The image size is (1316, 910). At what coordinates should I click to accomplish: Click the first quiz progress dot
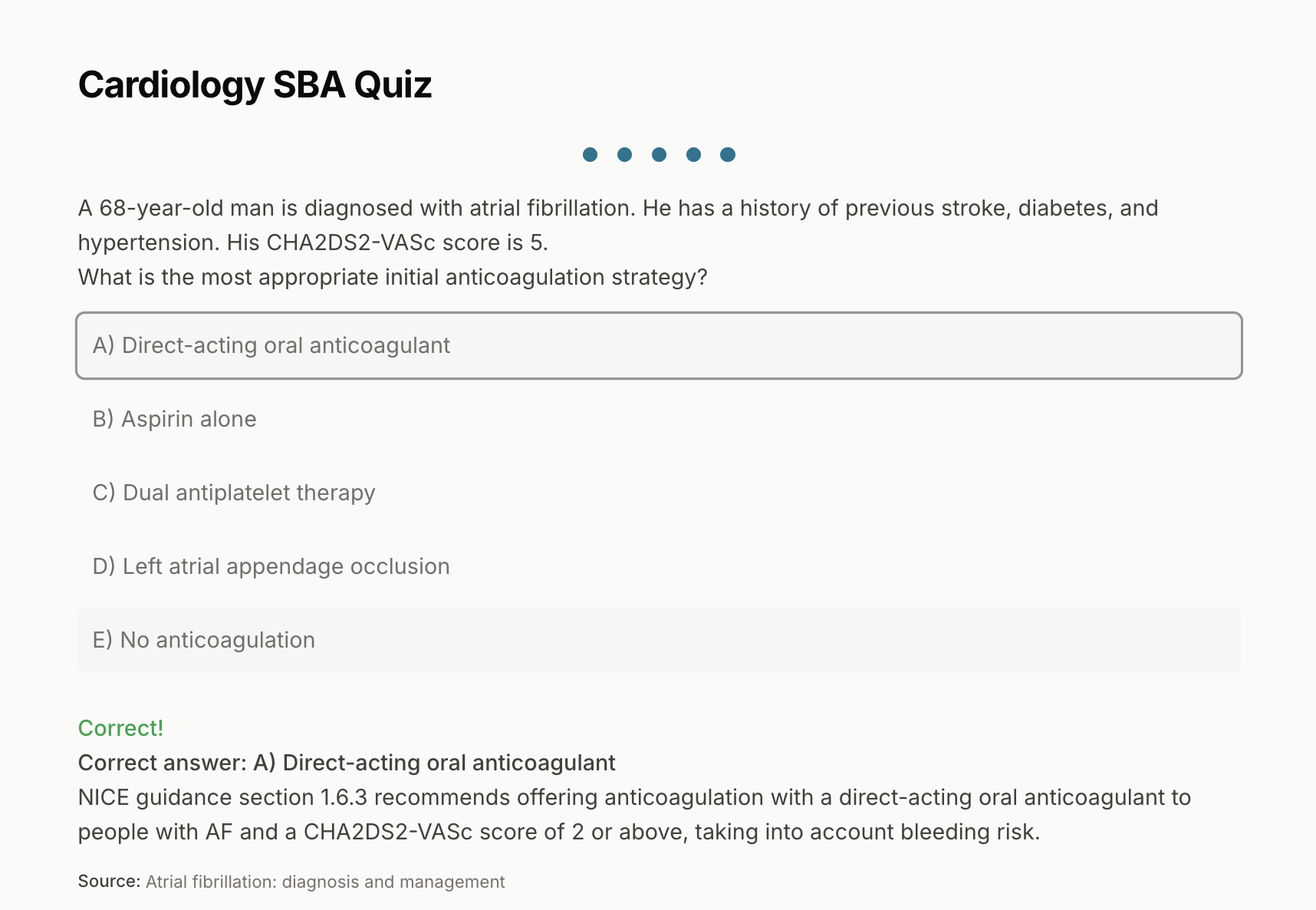(590, 155)
